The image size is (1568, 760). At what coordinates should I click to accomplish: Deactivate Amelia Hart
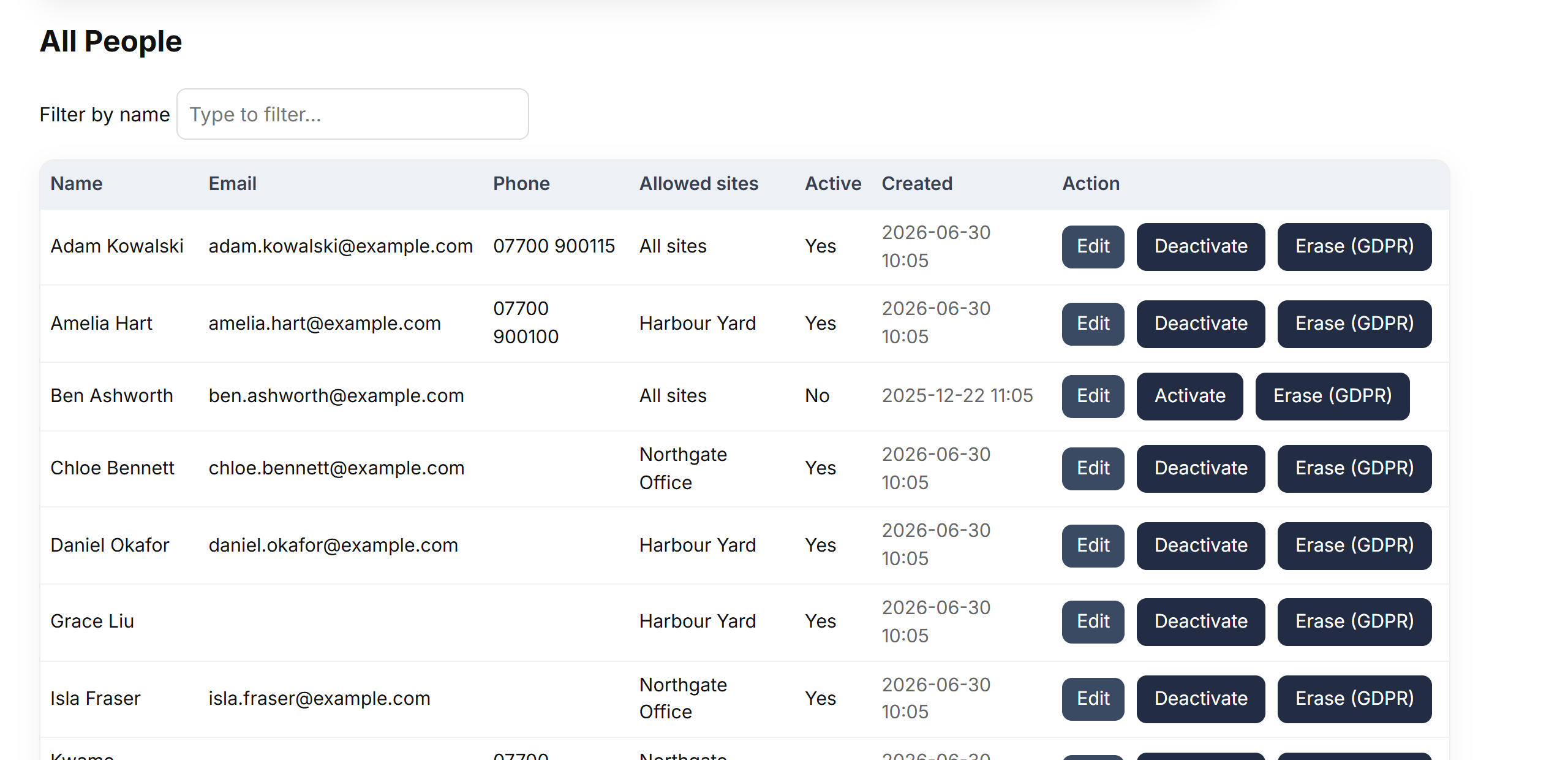(x=1201, y=324)
